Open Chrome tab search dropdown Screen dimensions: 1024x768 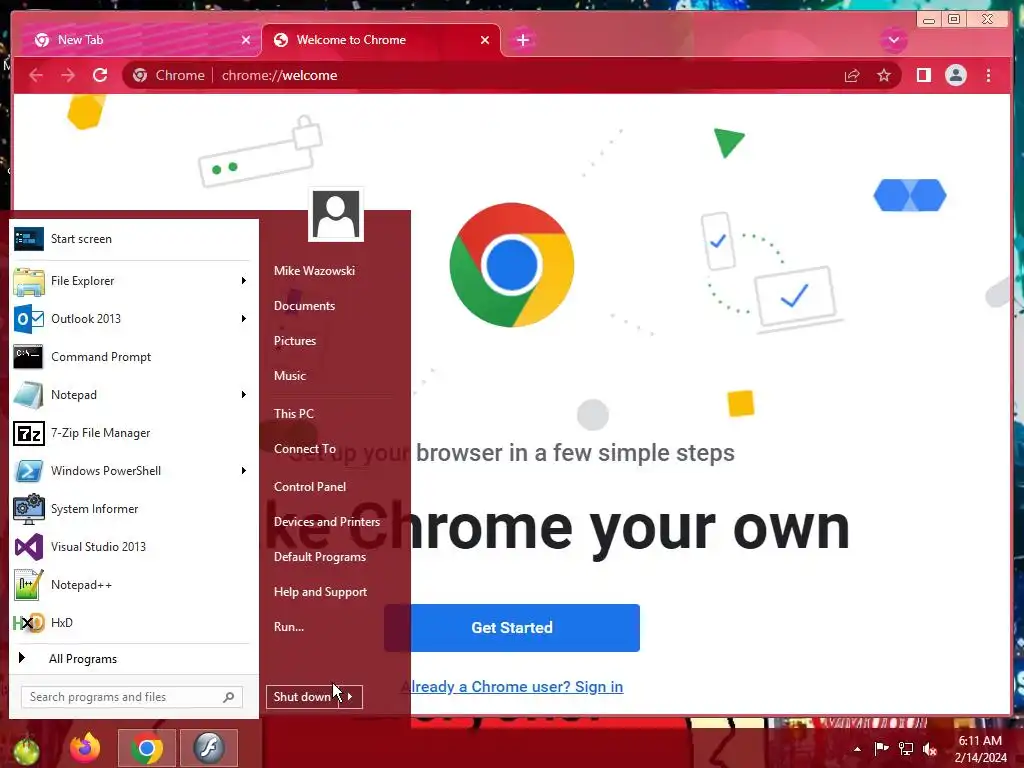893,40
